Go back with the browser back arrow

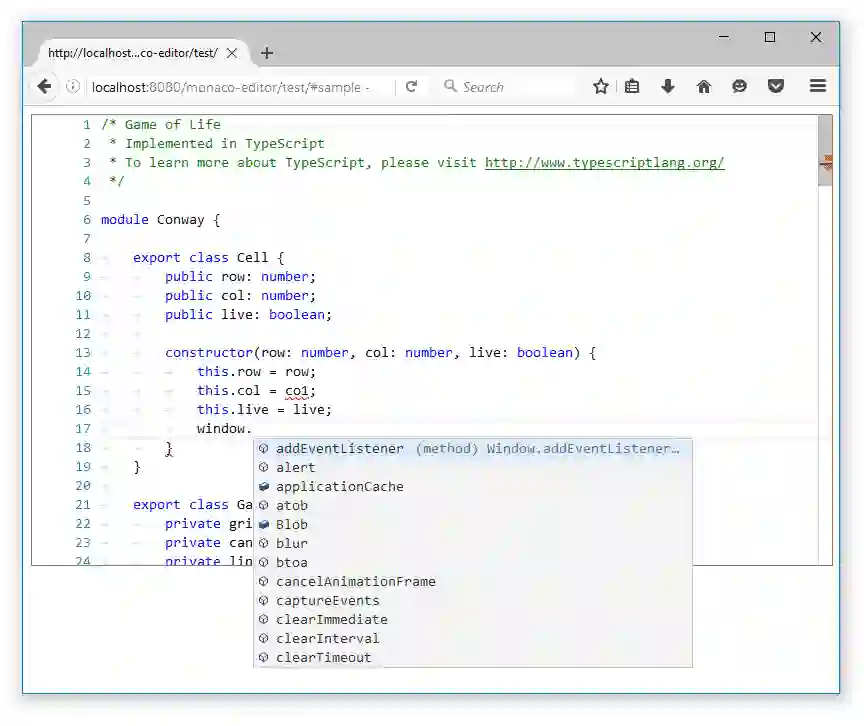(44, 86)
